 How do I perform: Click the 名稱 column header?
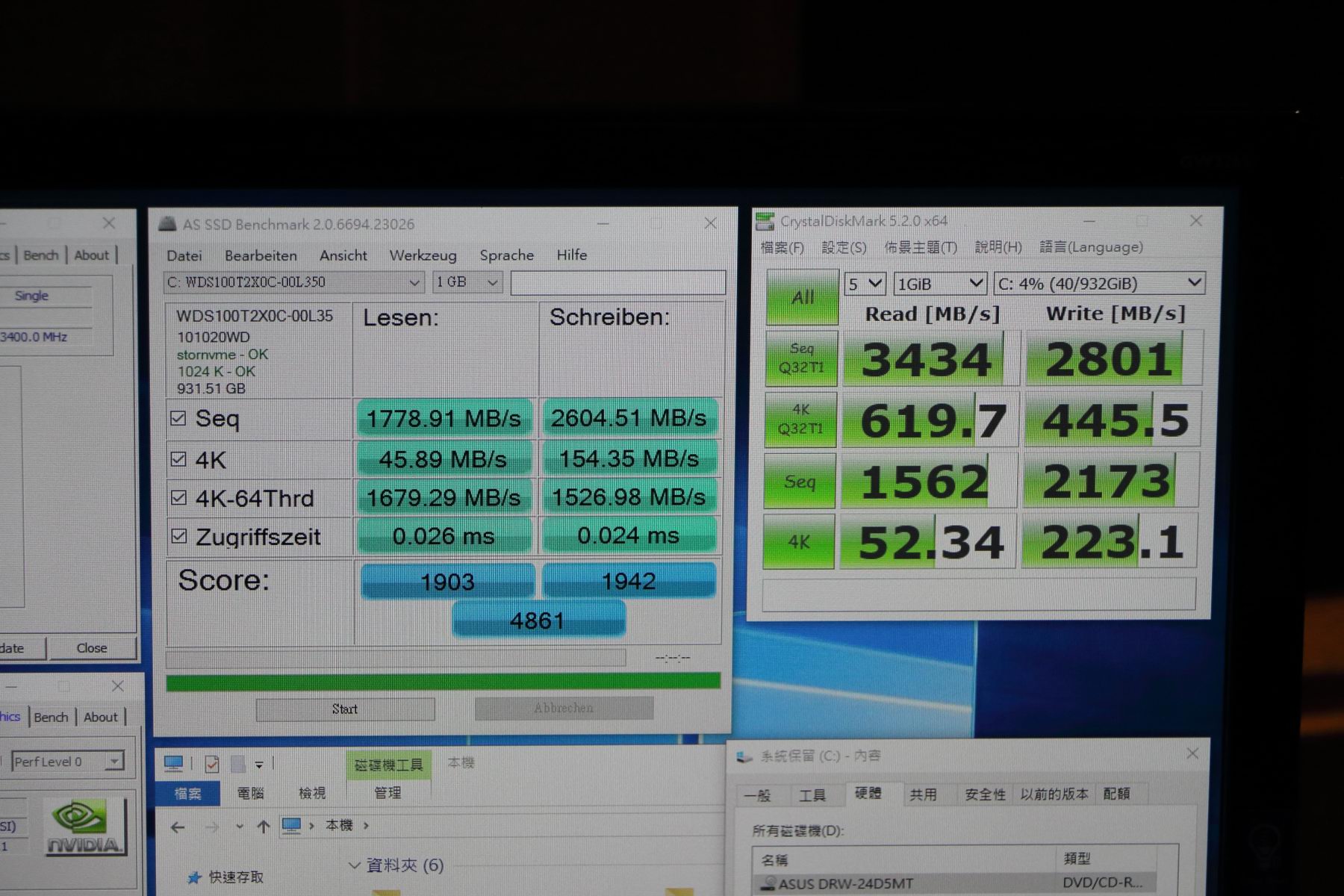tap(774, 860)
